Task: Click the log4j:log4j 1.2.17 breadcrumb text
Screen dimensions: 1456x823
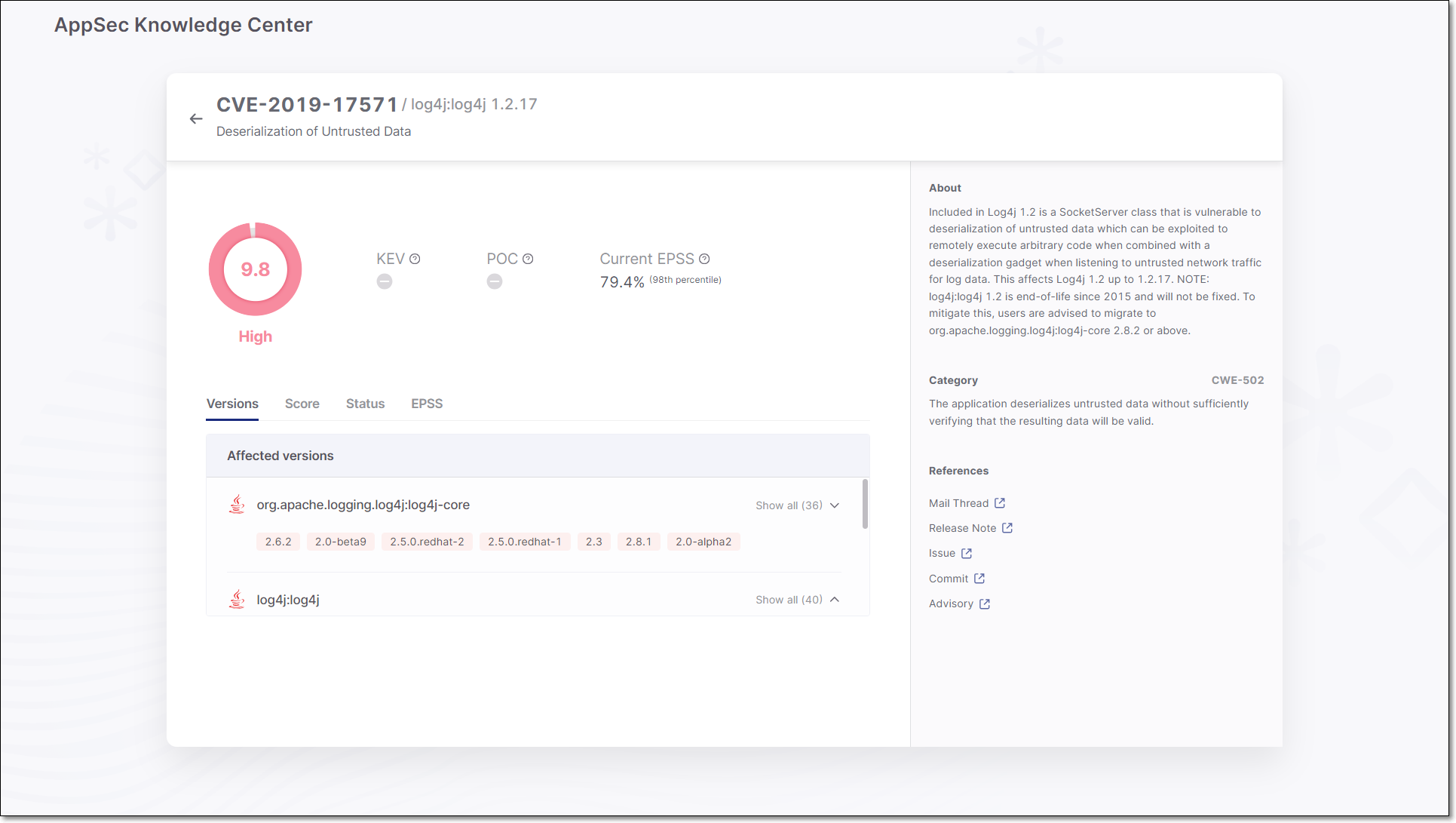Action: click(x=474, y=104)
